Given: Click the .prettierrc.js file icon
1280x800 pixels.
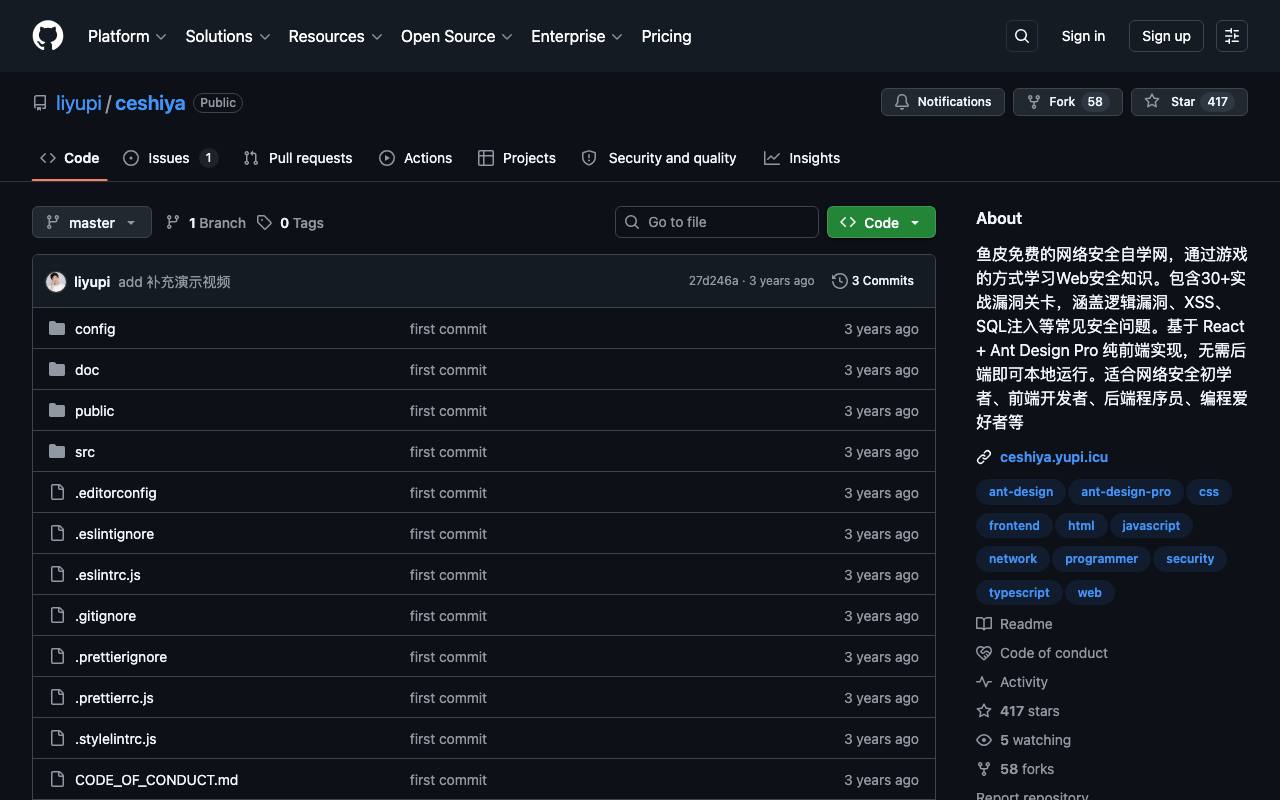Looking at the screenshot, I should coord(57,697).
